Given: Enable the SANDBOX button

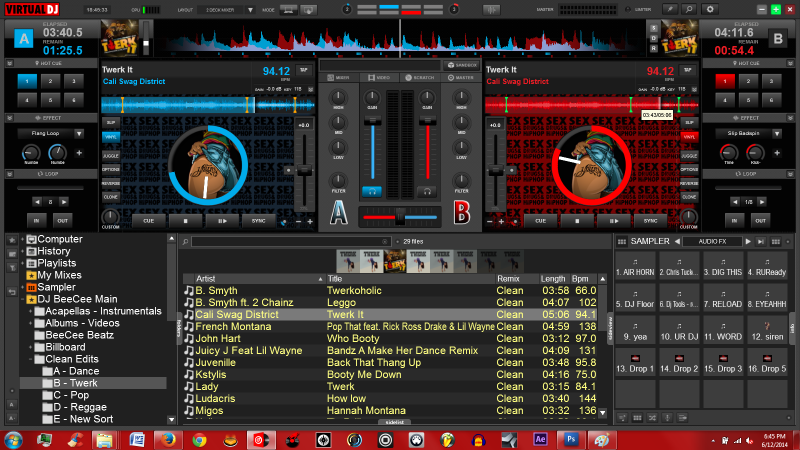Looking at the screenshot, I should (462, 65).
